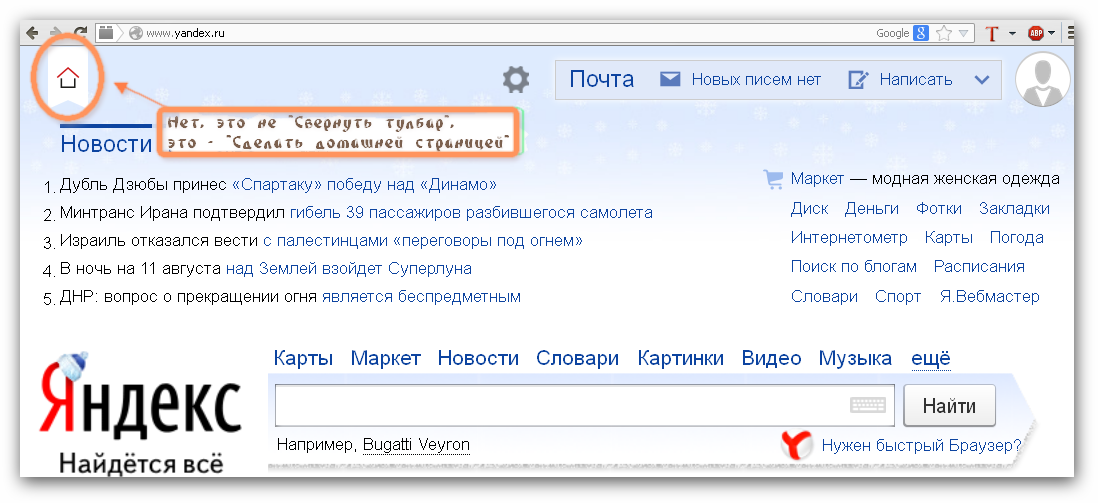Screen dimensions: 1100x503
Task: Click 'Новых писем нет' link
Action: [756, 80]
